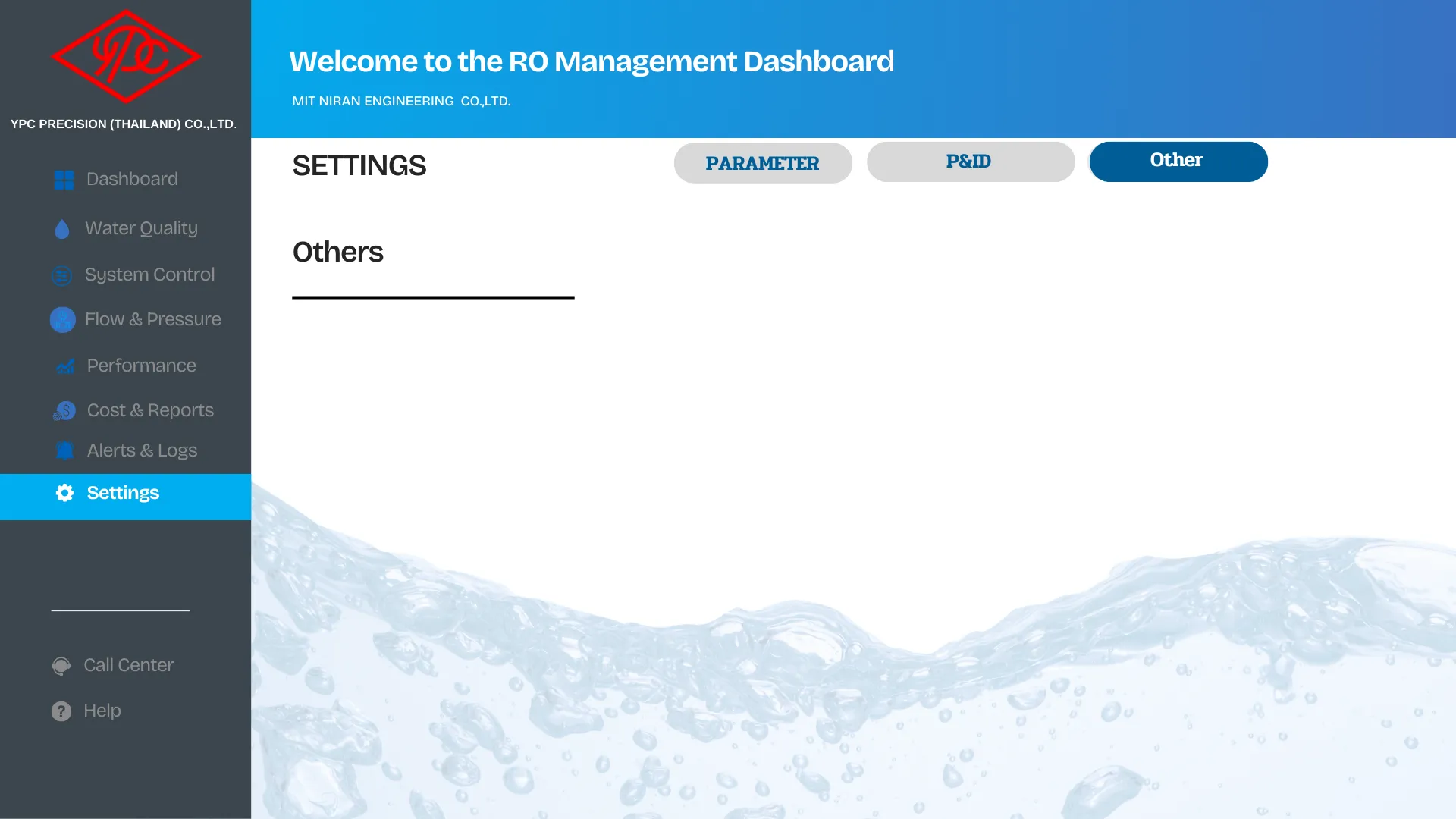
Task: Click MIT NIRAN ENGINEERING CO.,LTD. text
Action: click(x=401, y=101)
